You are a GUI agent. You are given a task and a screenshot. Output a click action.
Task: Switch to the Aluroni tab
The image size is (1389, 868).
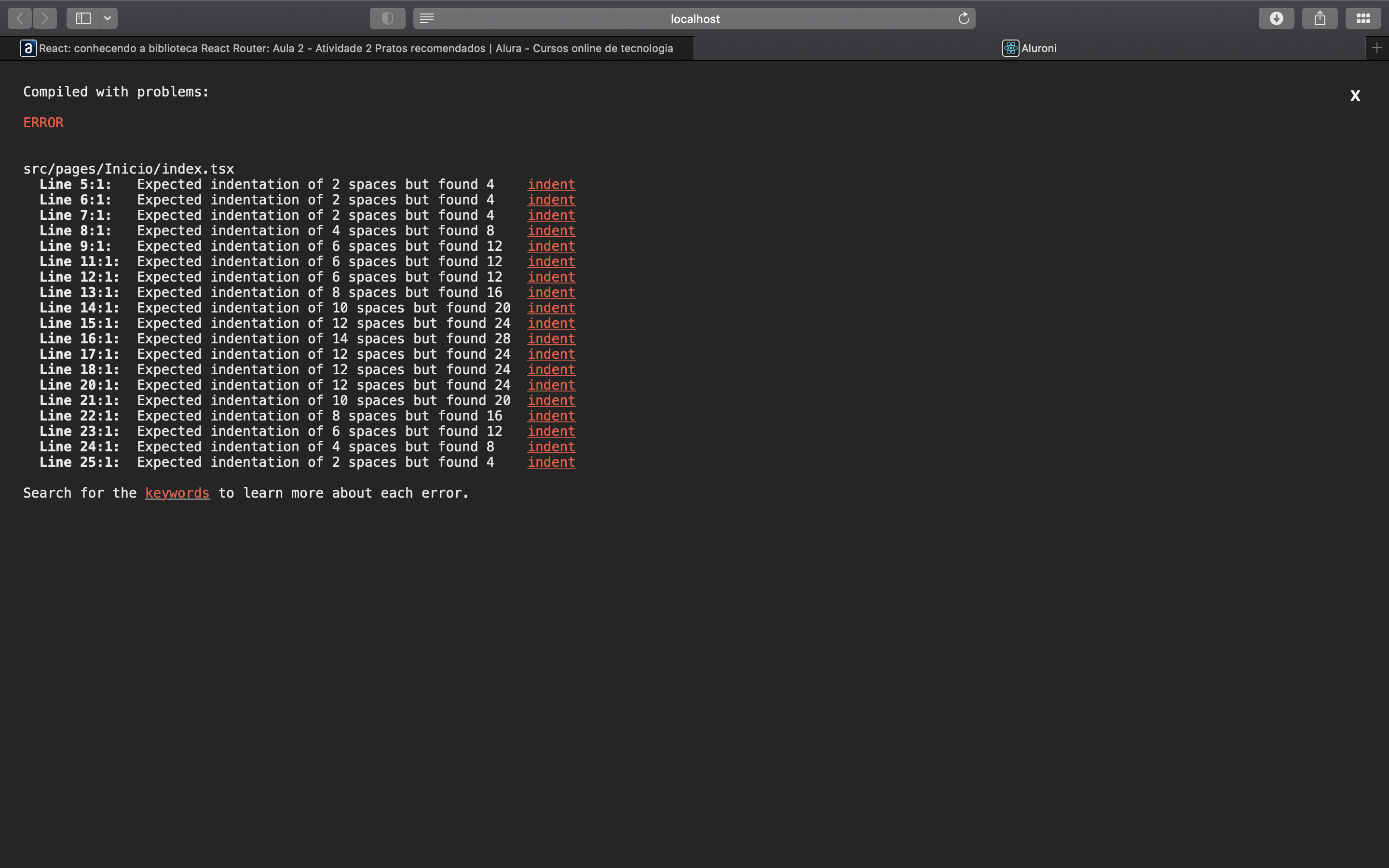1029,48
